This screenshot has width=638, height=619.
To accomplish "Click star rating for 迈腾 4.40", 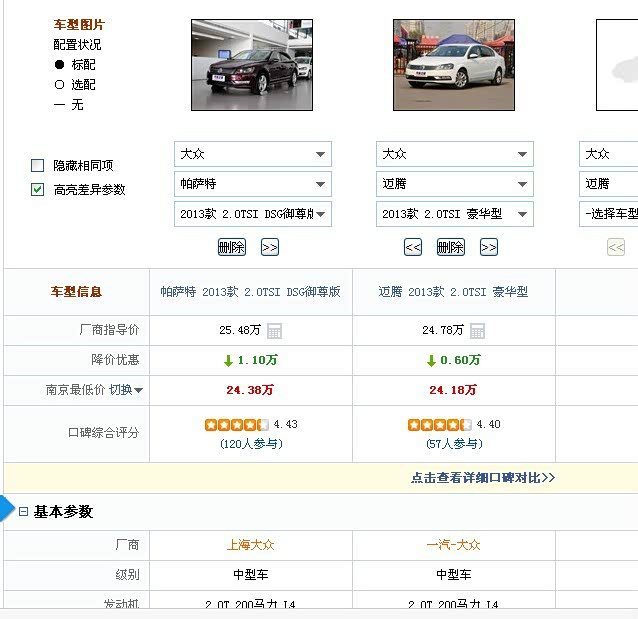I will [x=440, y=425].
